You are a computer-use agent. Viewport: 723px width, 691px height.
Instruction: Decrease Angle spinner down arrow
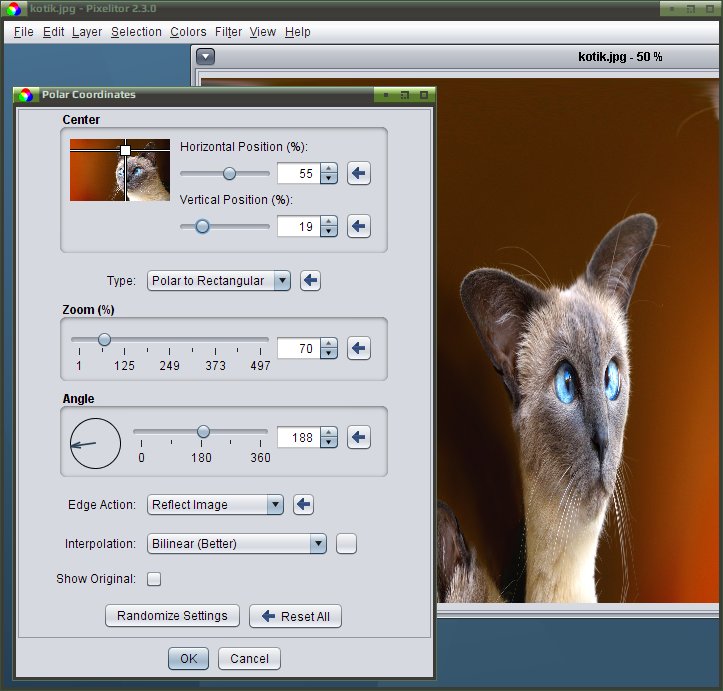pyautogui.click(x=329, y=442)
